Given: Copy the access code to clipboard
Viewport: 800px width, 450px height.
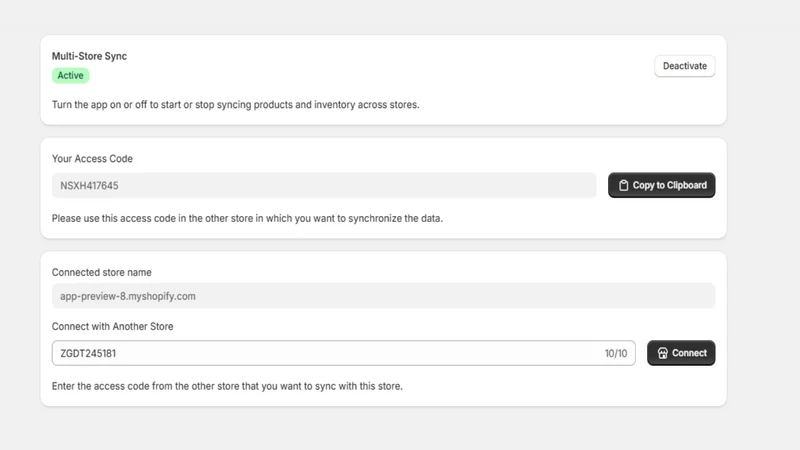Looking at the screenshot, I should (661, 185).
